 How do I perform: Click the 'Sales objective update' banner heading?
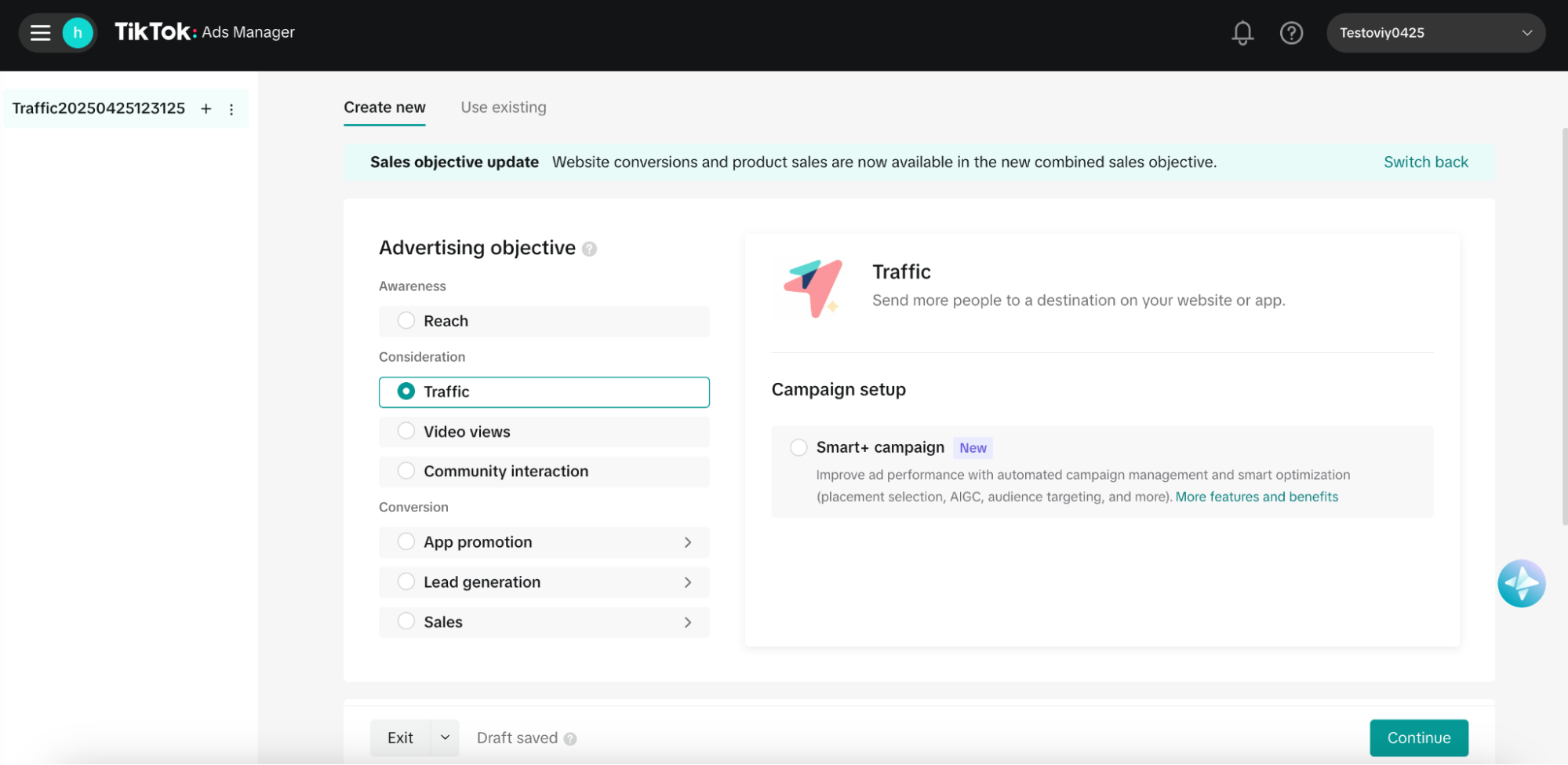pyautogui.click(x=454, y=162)
